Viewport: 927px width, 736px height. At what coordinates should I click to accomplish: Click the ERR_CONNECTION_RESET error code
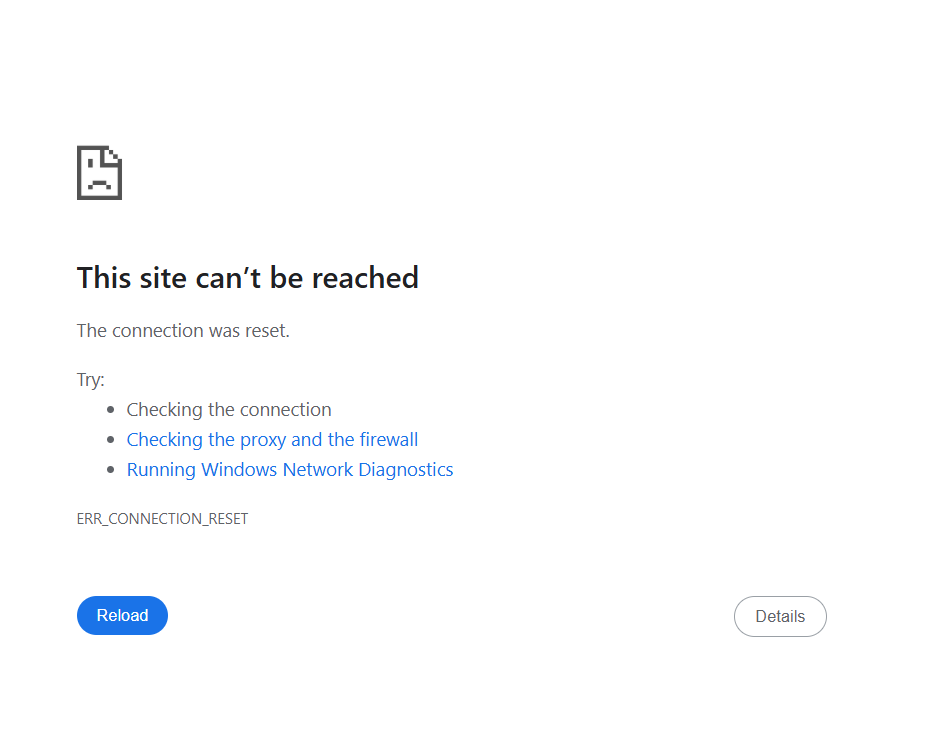click(163, 518)
